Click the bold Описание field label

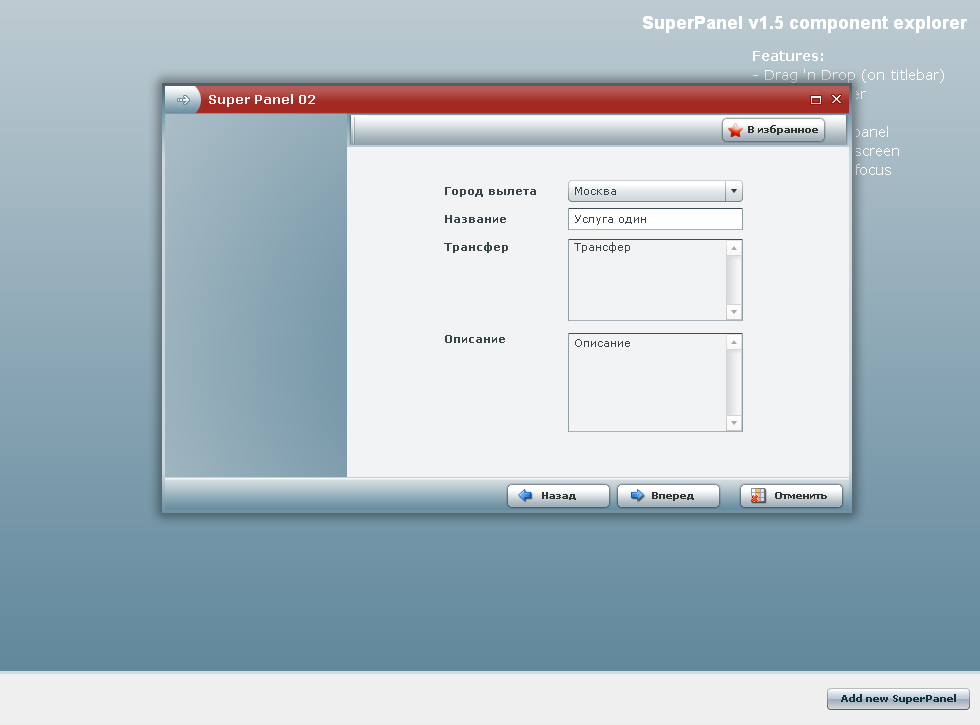(474, 339)
